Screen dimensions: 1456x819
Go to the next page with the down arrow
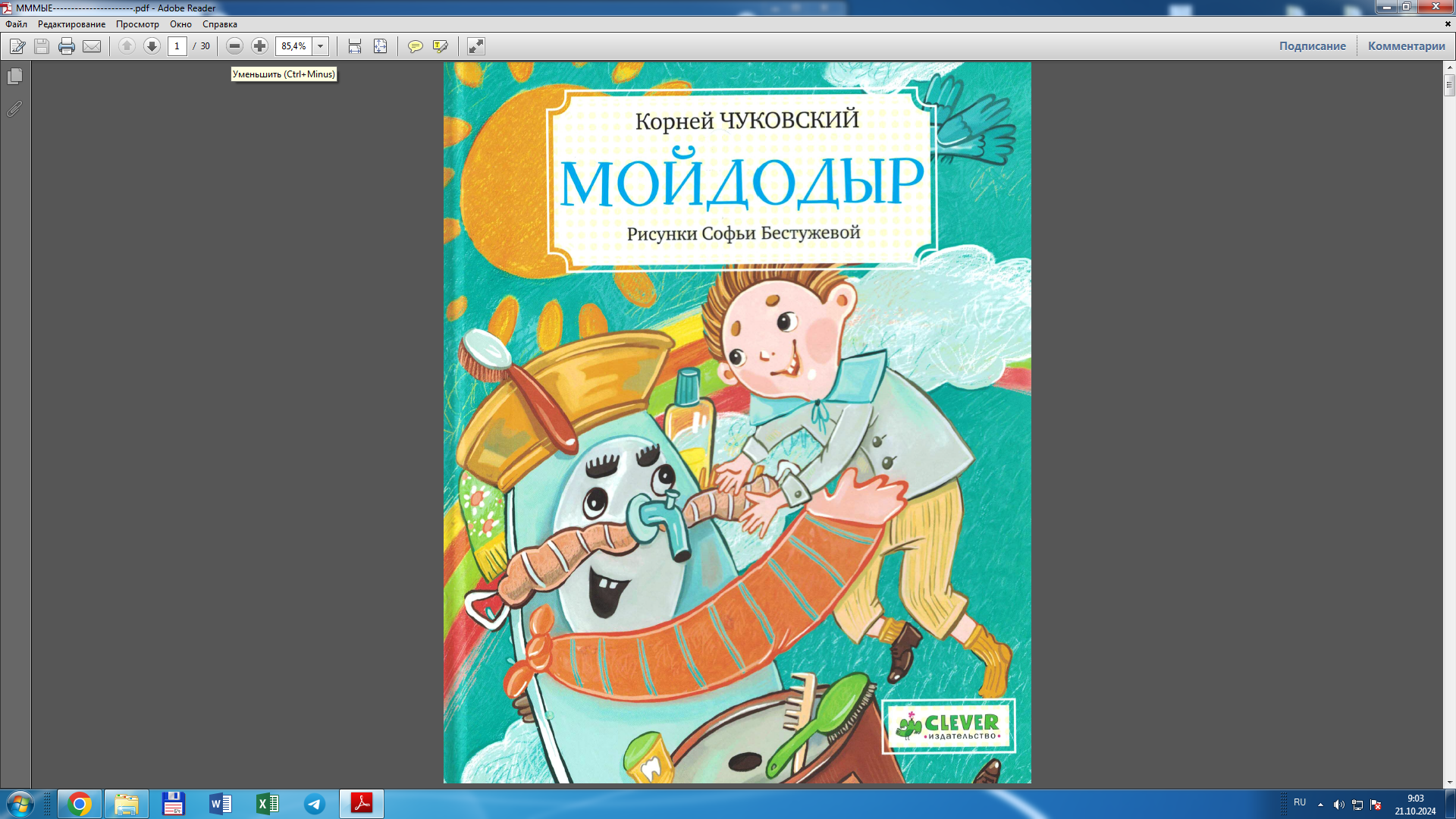[x=152, y=46]
